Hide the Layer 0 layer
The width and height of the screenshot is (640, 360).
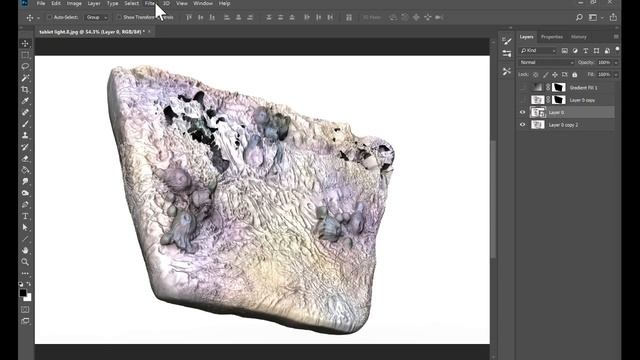522,112
